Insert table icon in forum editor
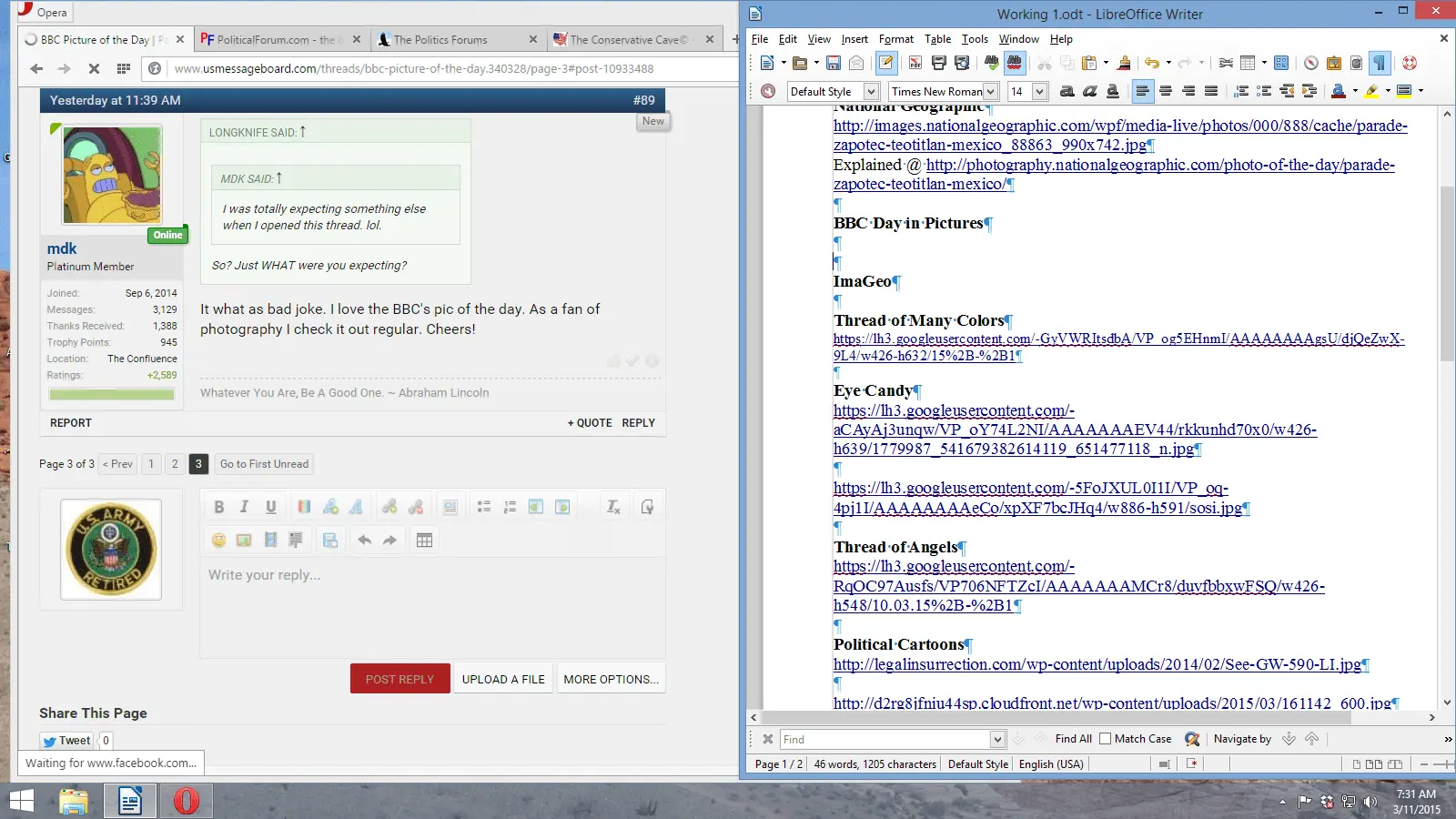Viewport: 1456px width, 819px height. point(424,541)
